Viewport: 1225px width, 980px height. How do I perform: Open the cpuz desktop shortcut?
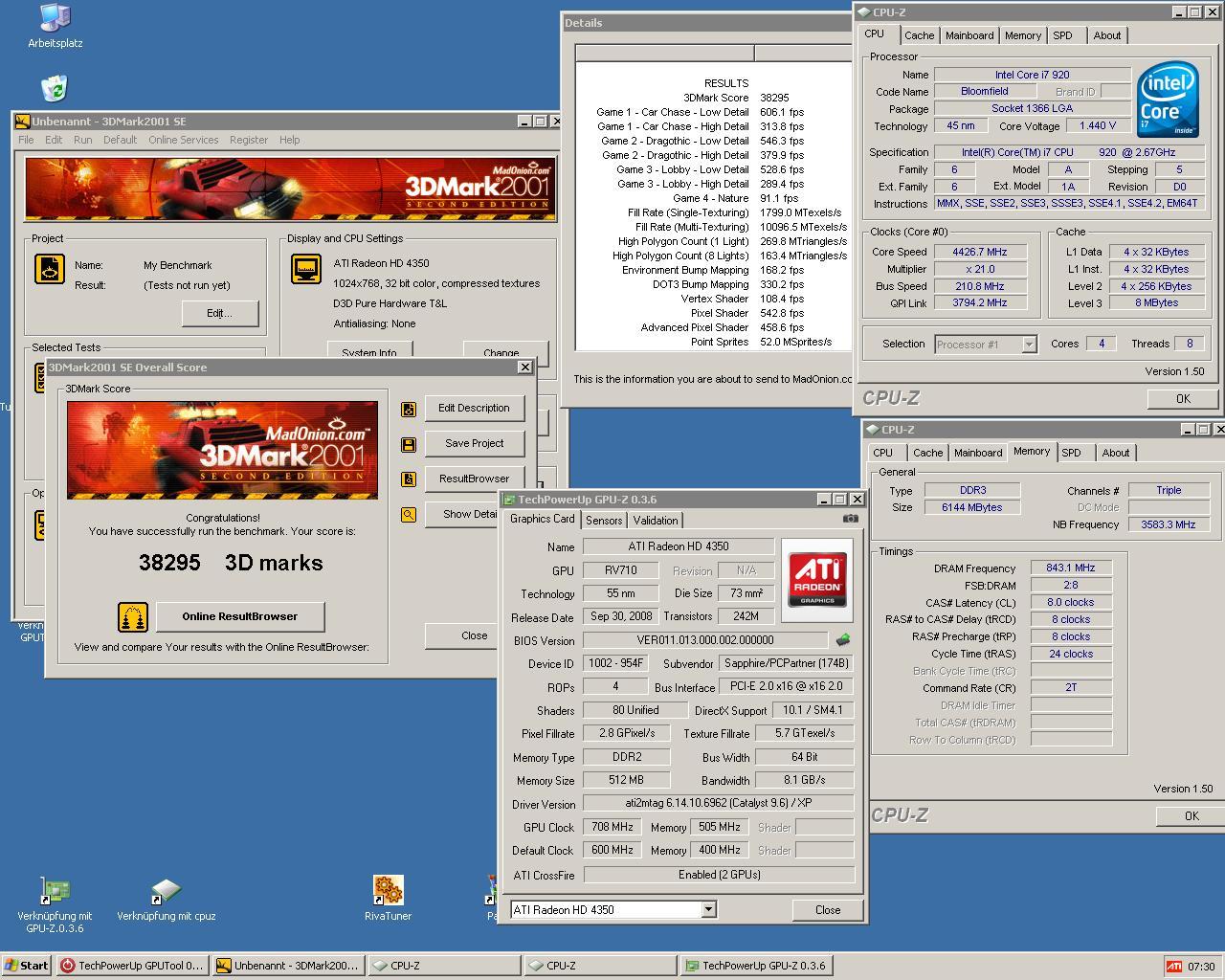[167, 901]
